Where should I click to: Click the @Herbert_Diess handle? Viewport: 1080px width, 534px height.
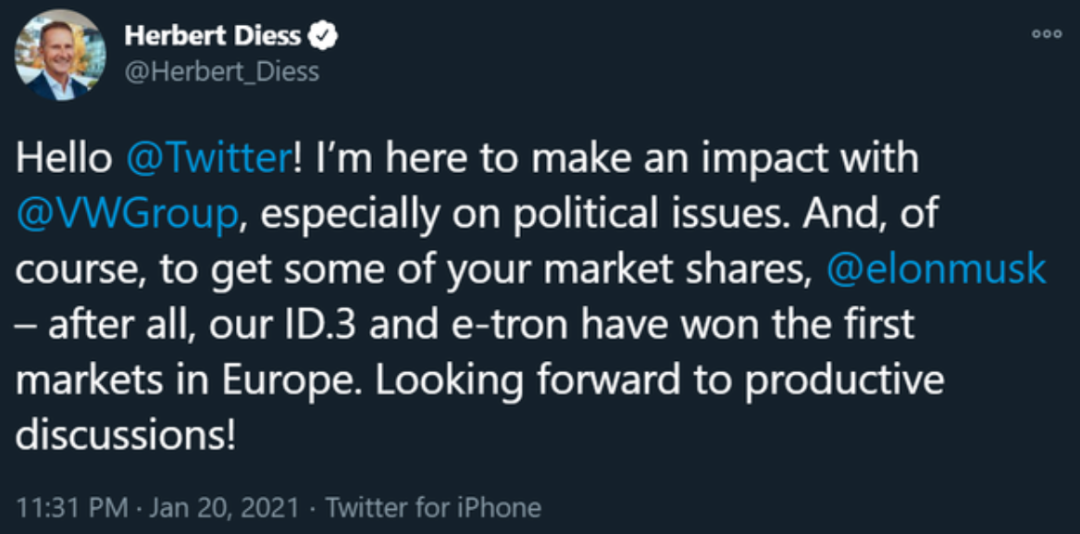point(221,71)
